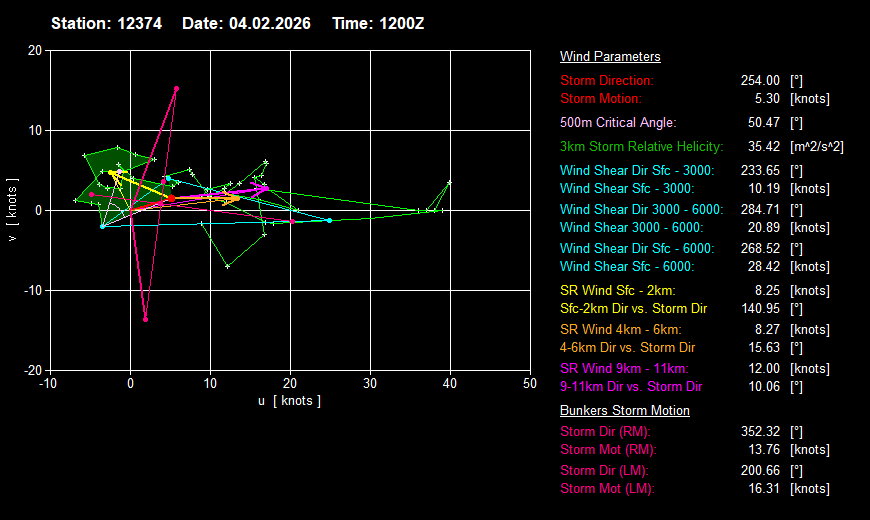
Task: Click the helicity value 35.42
Action: click(x=763, y=147)
